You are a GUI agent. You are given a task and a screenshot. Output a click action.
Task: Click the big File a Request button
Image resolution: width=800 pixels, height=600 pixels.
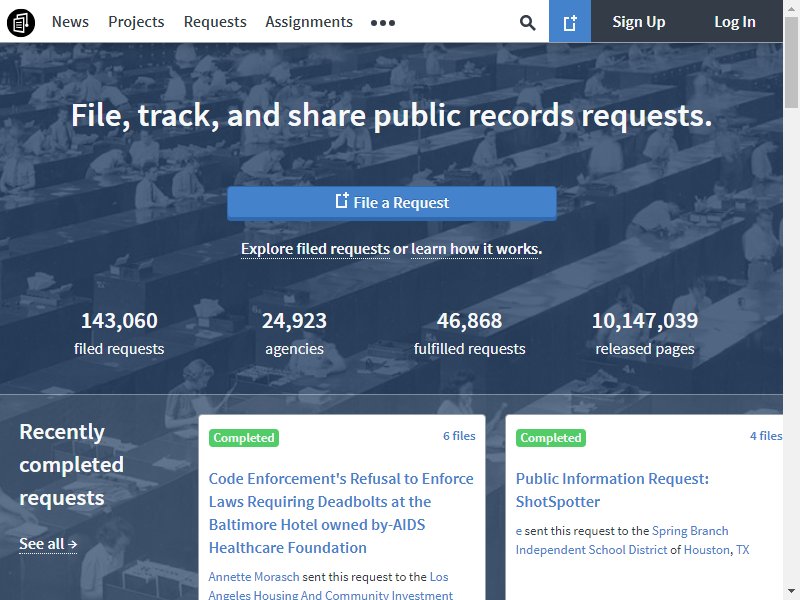[x=392, y=203]
